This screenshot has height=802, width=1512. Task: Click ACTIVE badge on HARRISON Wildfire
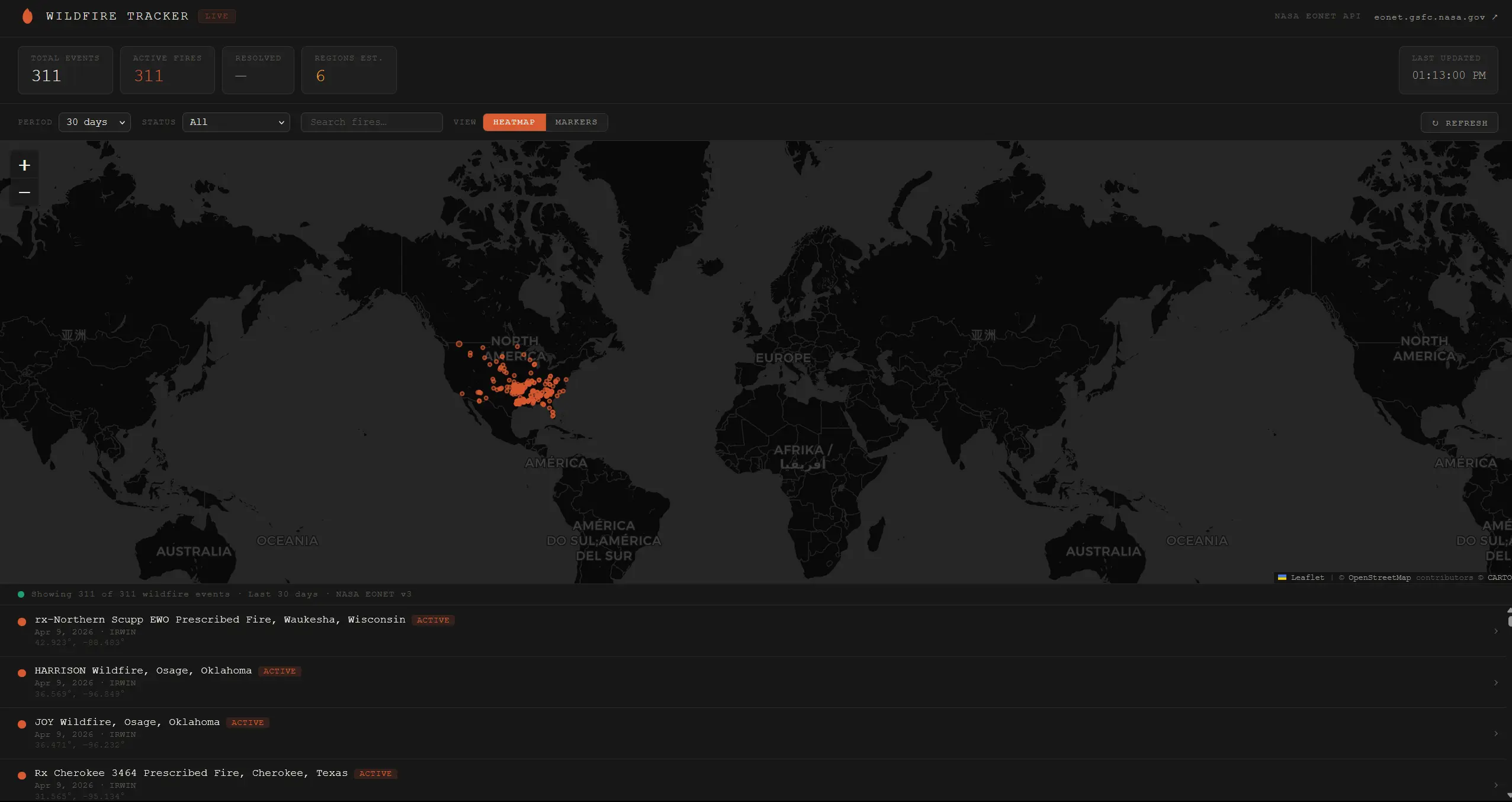tap(280, 671)
